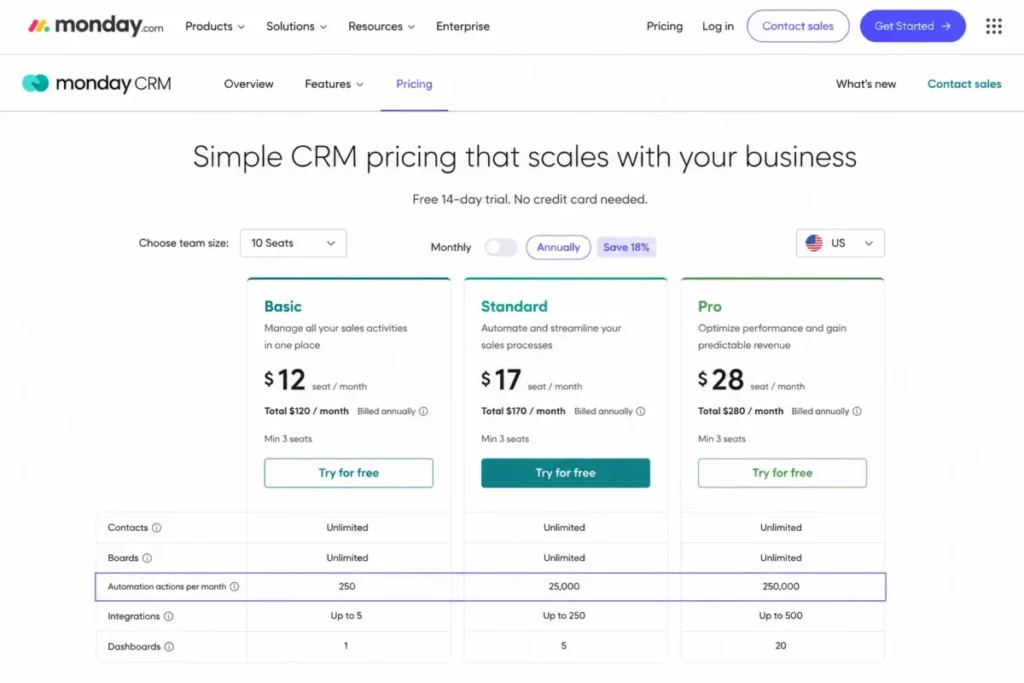
Task: Click the $12 price in Basic plan
Action: coord(285,379)
